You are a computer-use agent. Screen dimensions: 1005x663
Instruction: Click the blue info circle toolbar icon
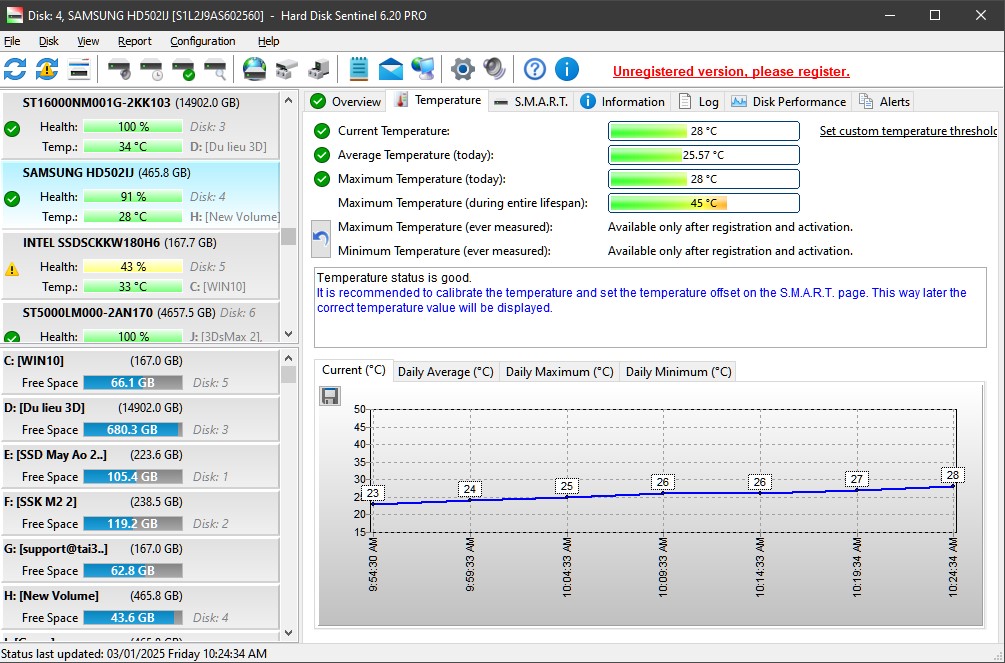pyautogui.click(x=566, y=69)
